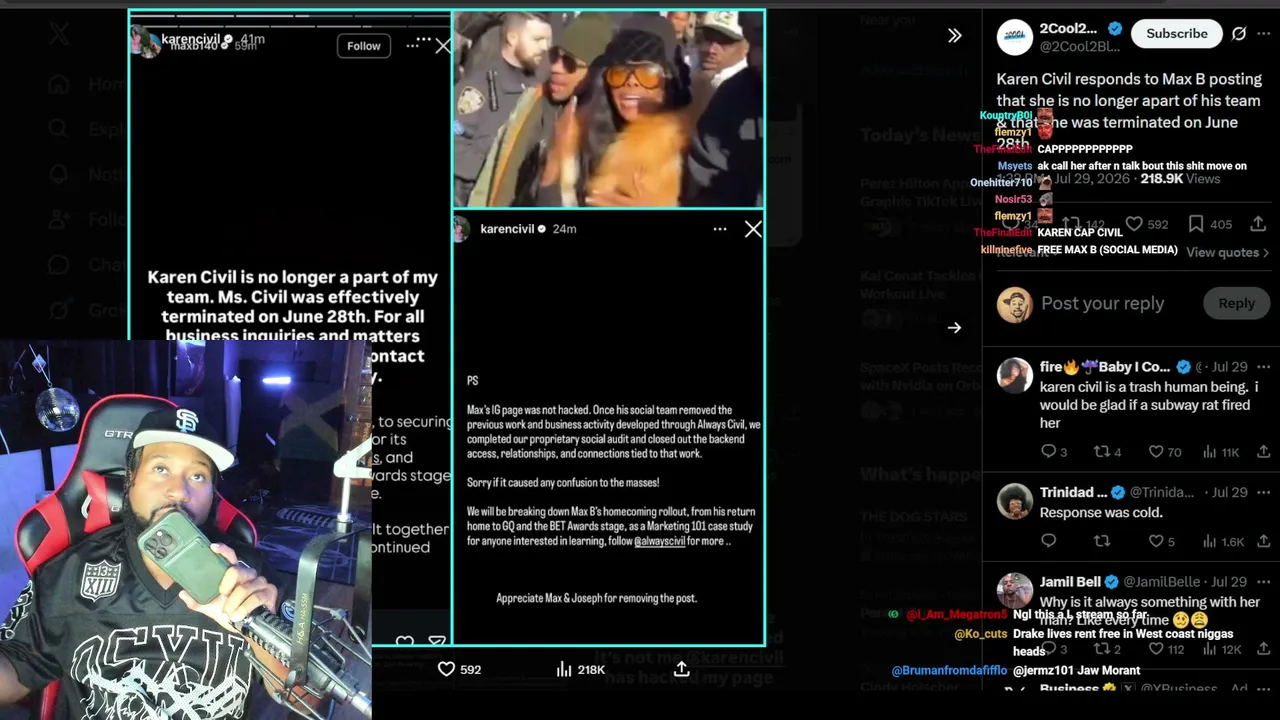Like Trinidad's comment with 5 likes
The height and width of the screenshot is (720, 1280).
1161,541
